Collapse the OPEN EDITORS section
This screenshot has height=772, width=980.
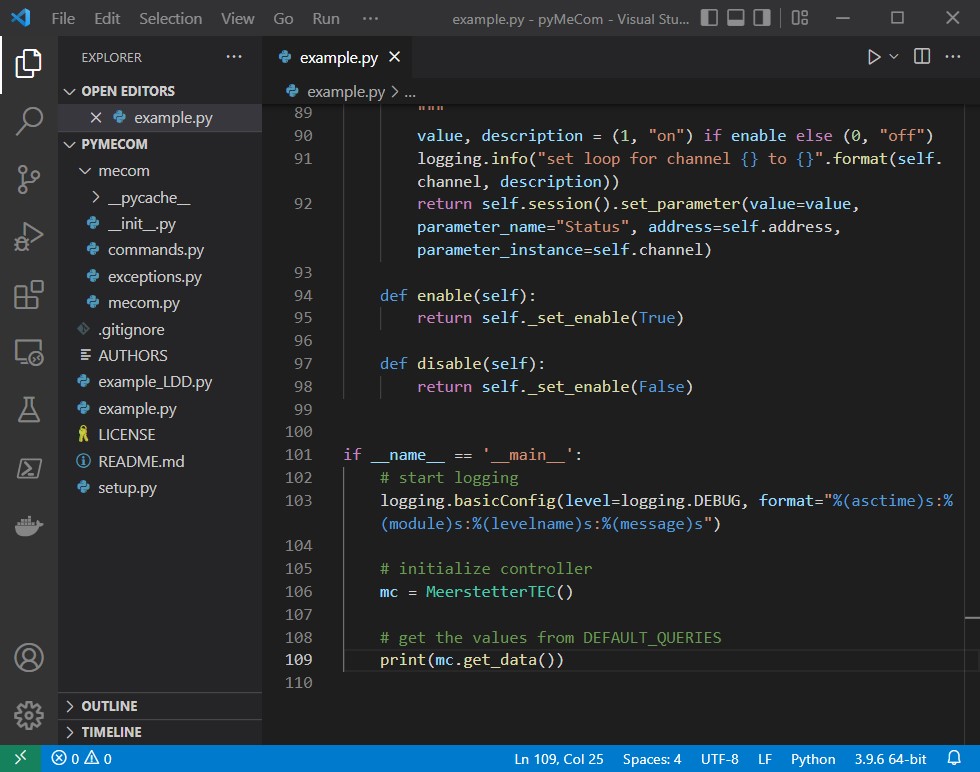tap(69, 90)
